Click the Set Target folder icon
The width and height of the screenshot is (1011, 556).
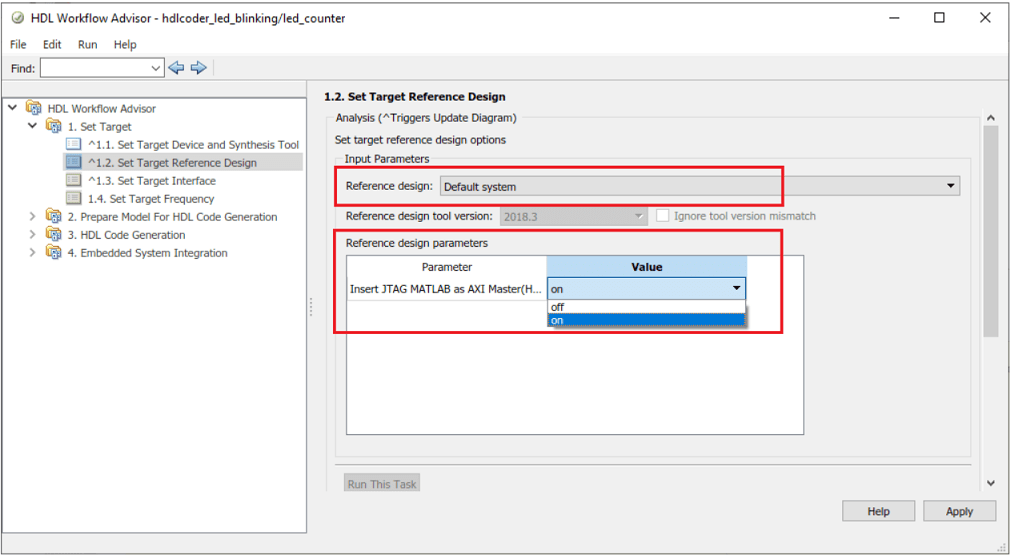click(54, 126)
